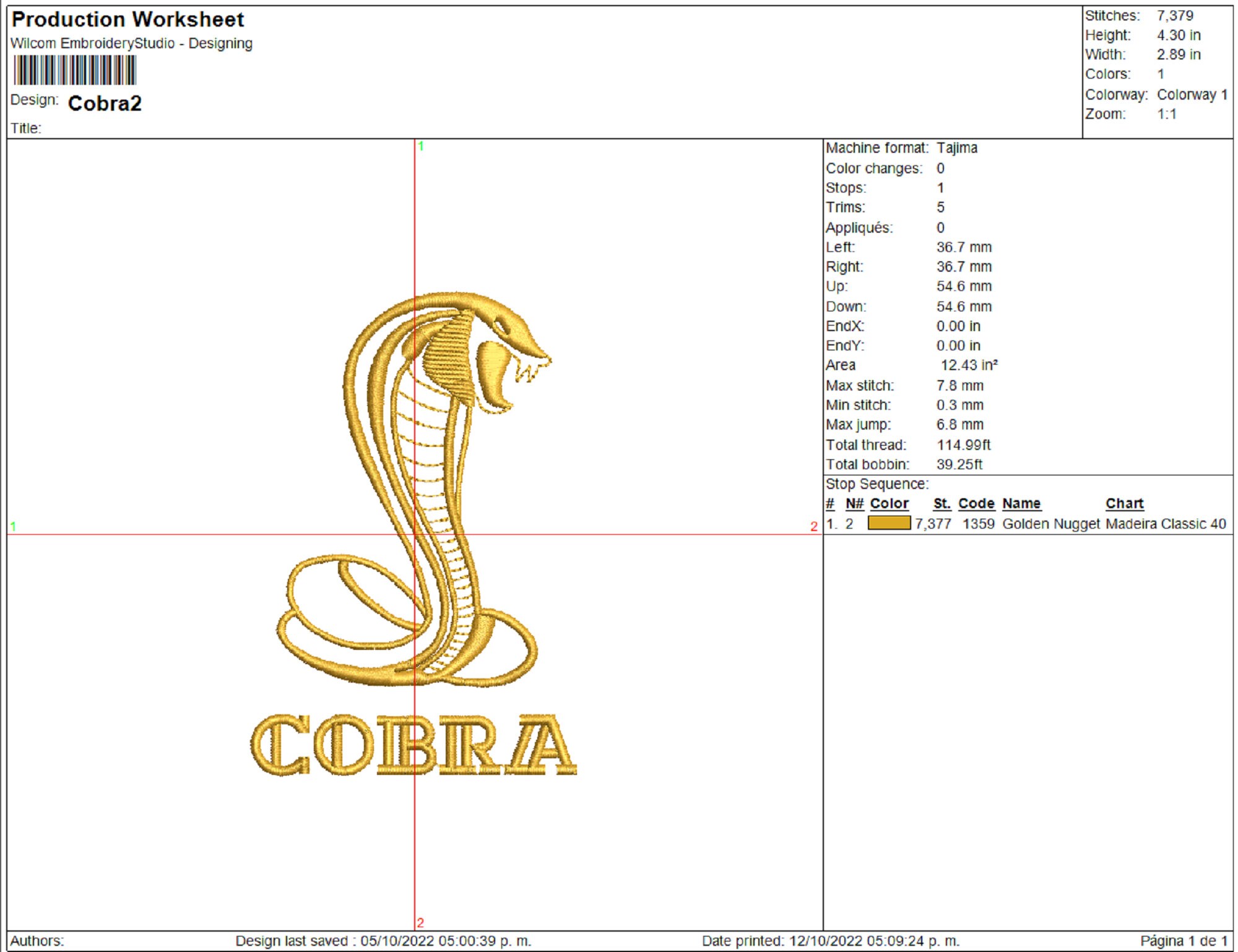Click the Golden Nugget color swatch

pos(889,523)
